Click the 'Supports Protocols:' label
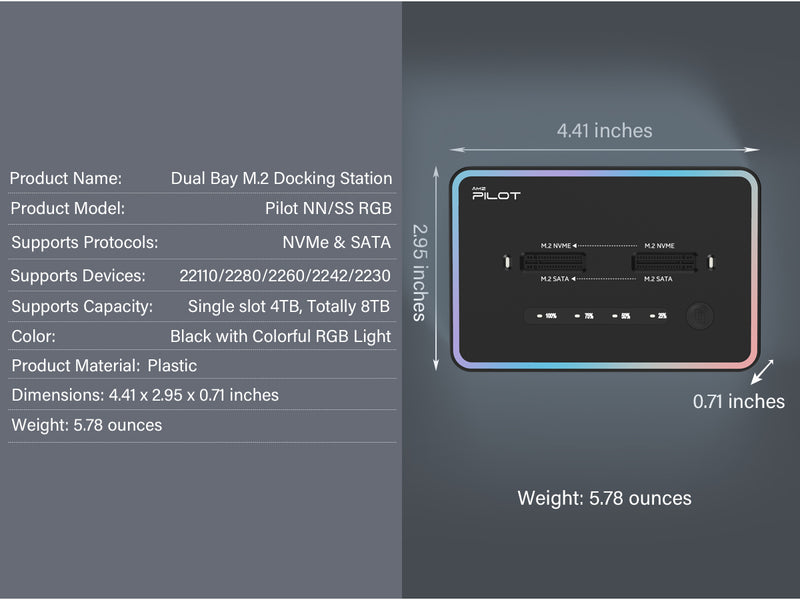Viewport: 800px width, 600px height. coord(85,242)
